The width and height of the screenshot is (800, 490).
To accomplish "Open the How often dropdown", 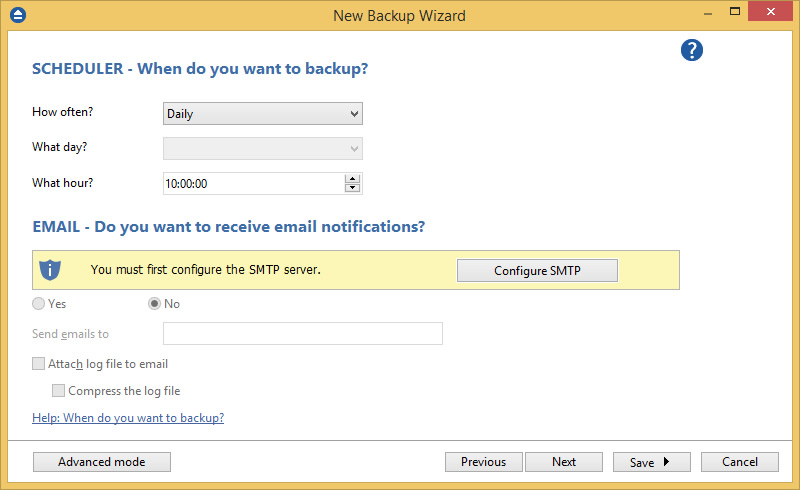I will [262, 114].
